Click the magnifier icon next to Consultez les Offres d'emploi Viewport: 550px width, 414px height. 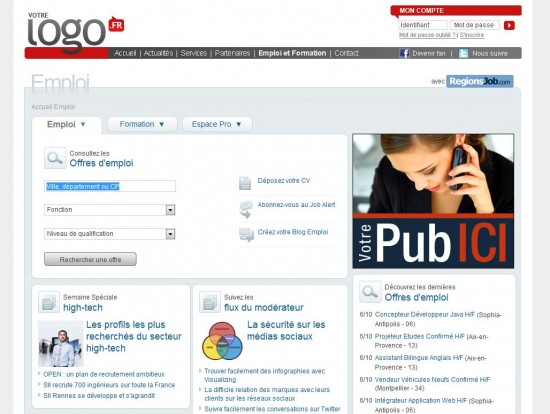click(x=55, y=158)
